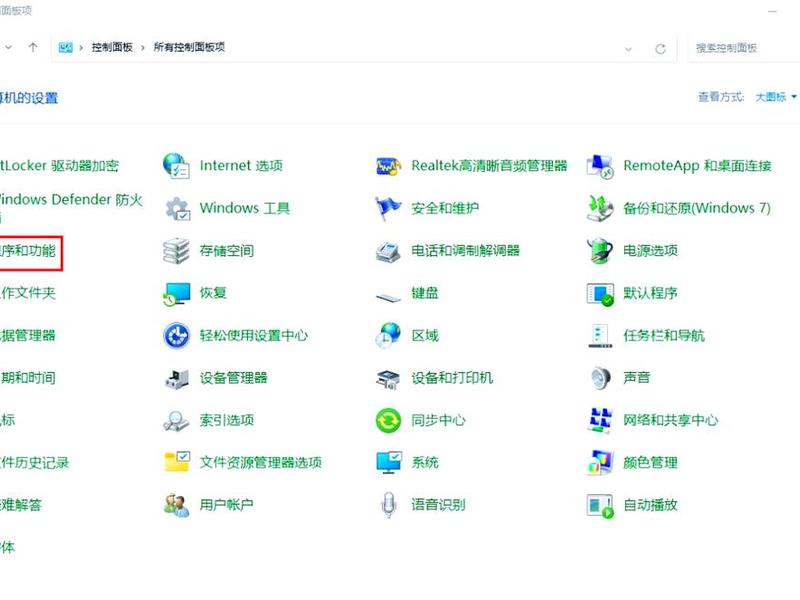This screenshot has width=800, height=600.
Task: Open 声音 speaker icon
Action: coord(601,378)
